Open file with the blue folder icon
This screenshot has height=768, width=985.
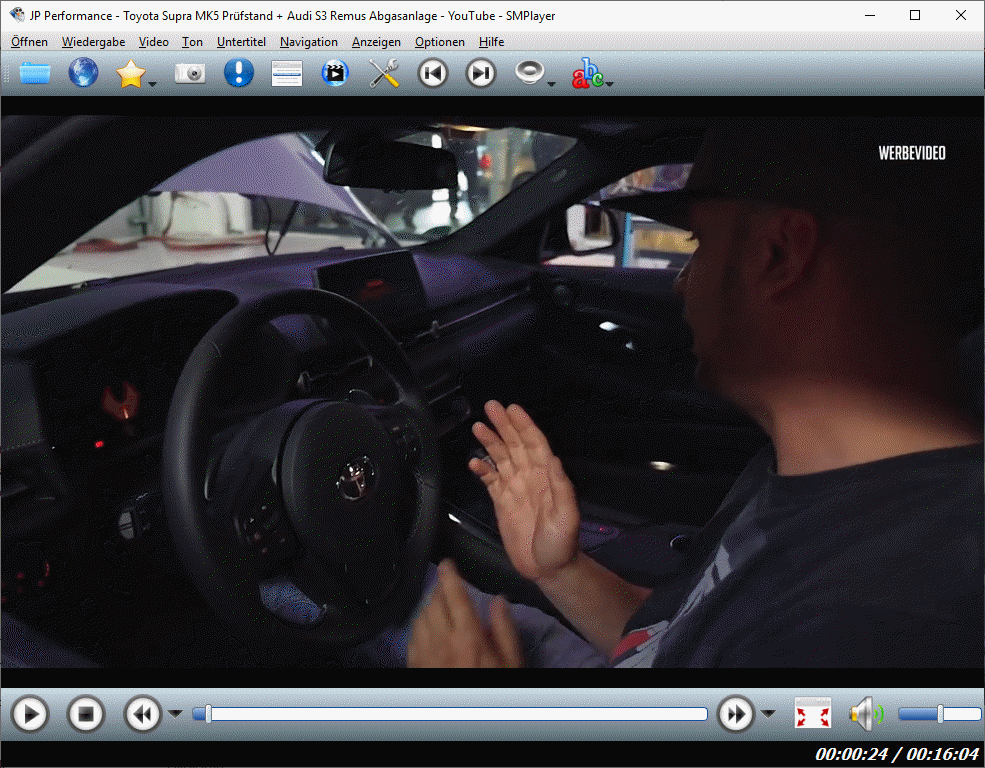pos(35,73)
